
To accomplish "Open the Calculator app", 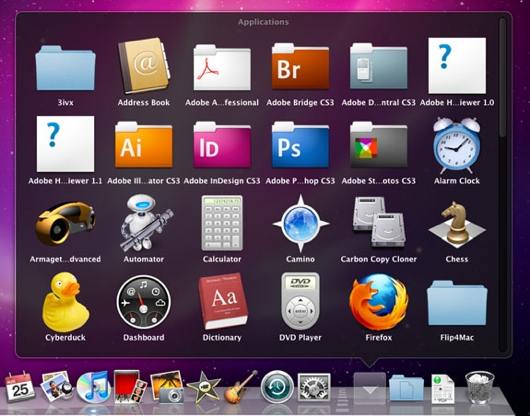I will pos(222,223).
